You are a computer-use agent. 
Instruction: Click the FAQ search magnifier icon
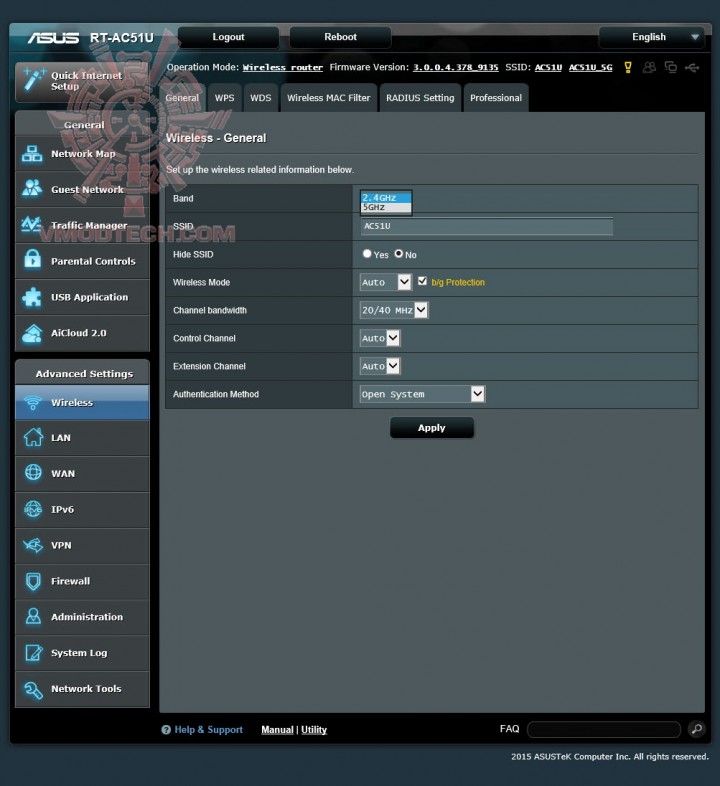[x=696, y=729]
